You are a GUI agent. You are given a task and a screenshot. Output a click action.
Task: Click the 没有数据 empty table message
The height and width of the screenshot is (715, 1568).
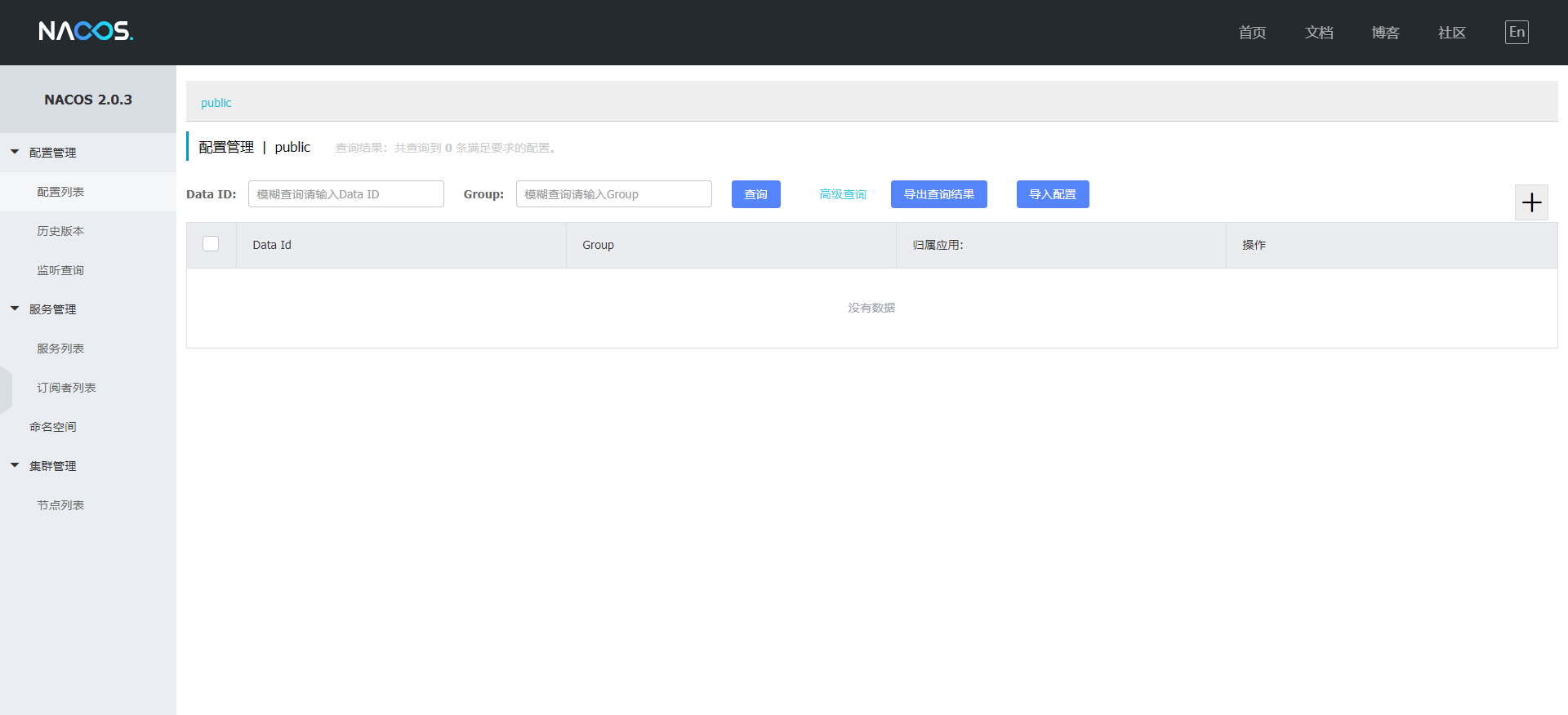[871, 308]
